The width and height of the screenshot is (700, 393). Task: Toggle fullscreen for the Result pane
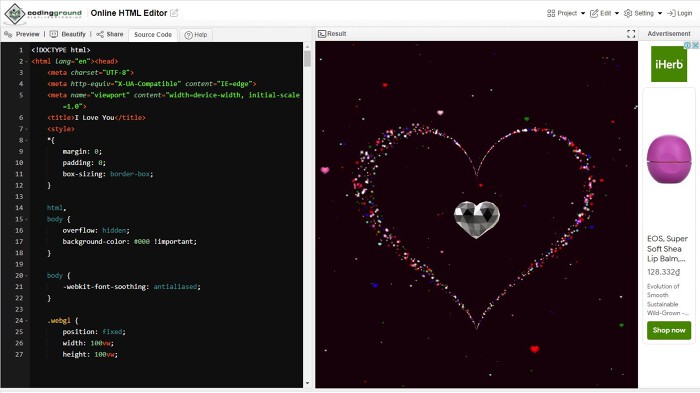pyautogui.click(x=631, y=34)
